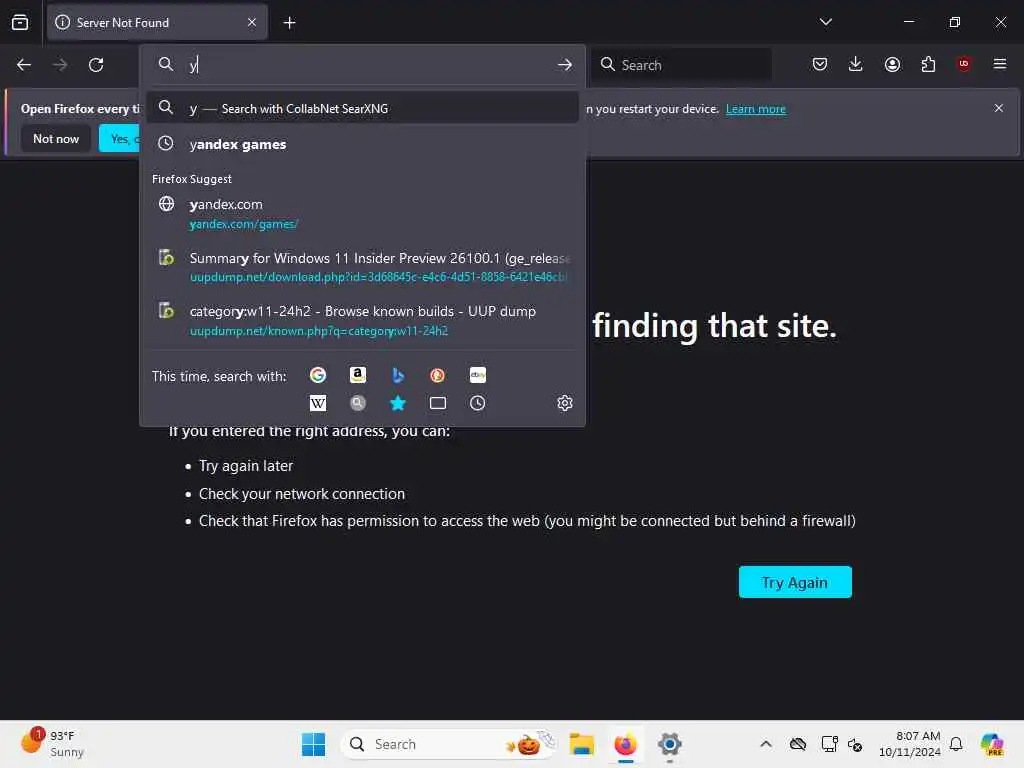
Task: Search this time with Amazon
Action: pos(358,375)
